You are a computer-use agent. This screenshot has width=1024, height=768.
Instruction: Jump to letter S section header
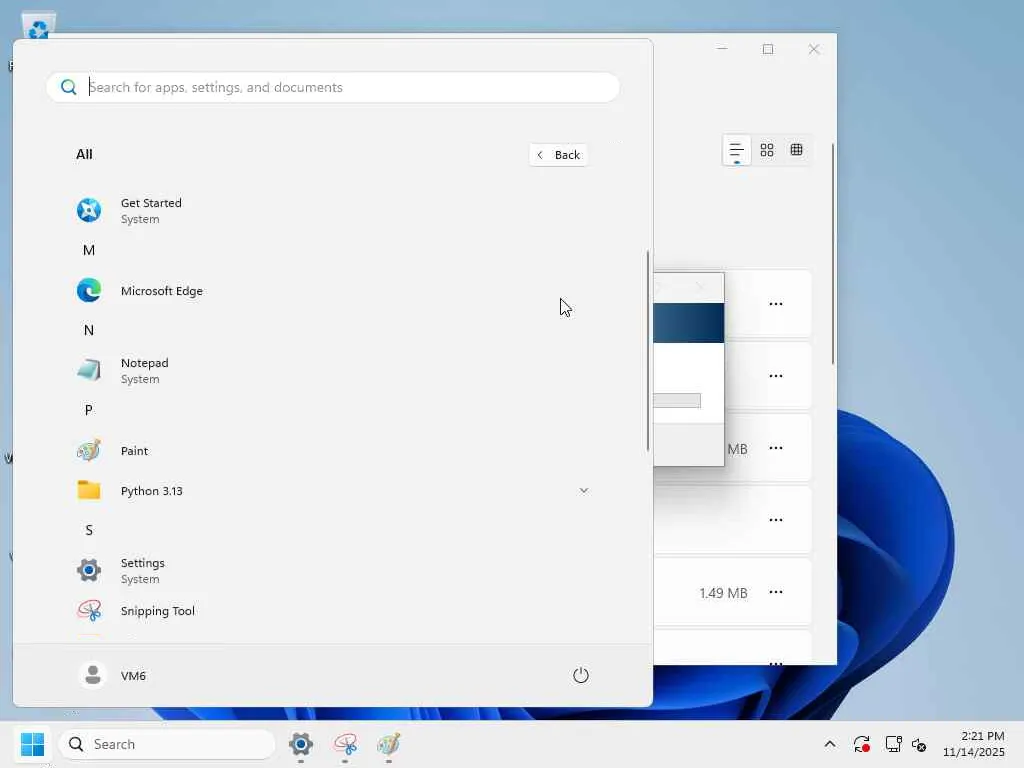(89, 530)
